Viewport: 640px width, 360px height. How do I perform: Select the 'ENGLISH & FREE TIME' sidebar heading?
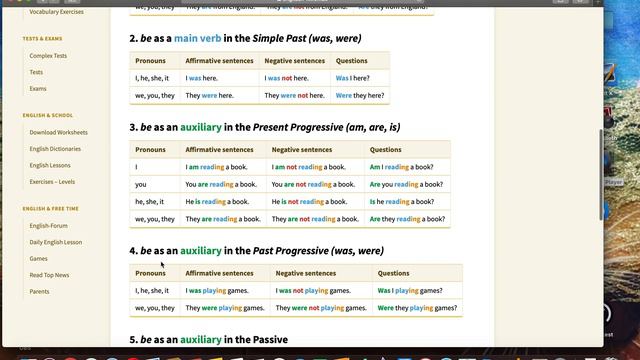[51, 209]
